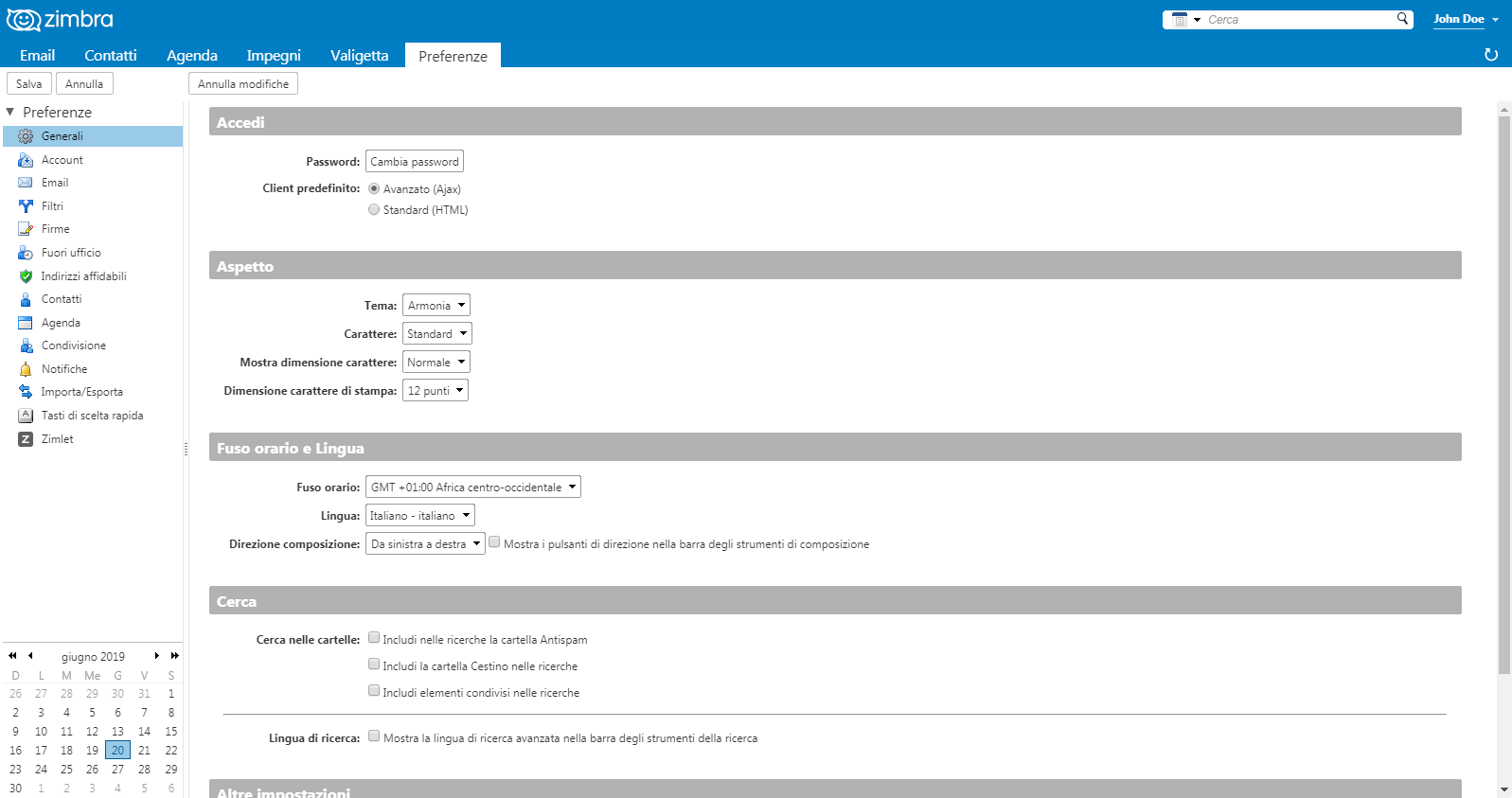Open the Carattere dropdown
Screen dimensions: 1512x798
437,333
